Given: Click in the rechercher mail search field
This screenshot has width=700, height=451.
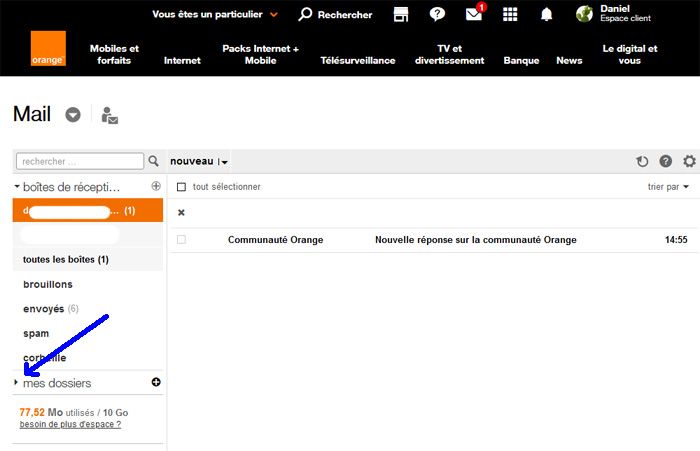Looking at the screenshot, I should 80,161.
